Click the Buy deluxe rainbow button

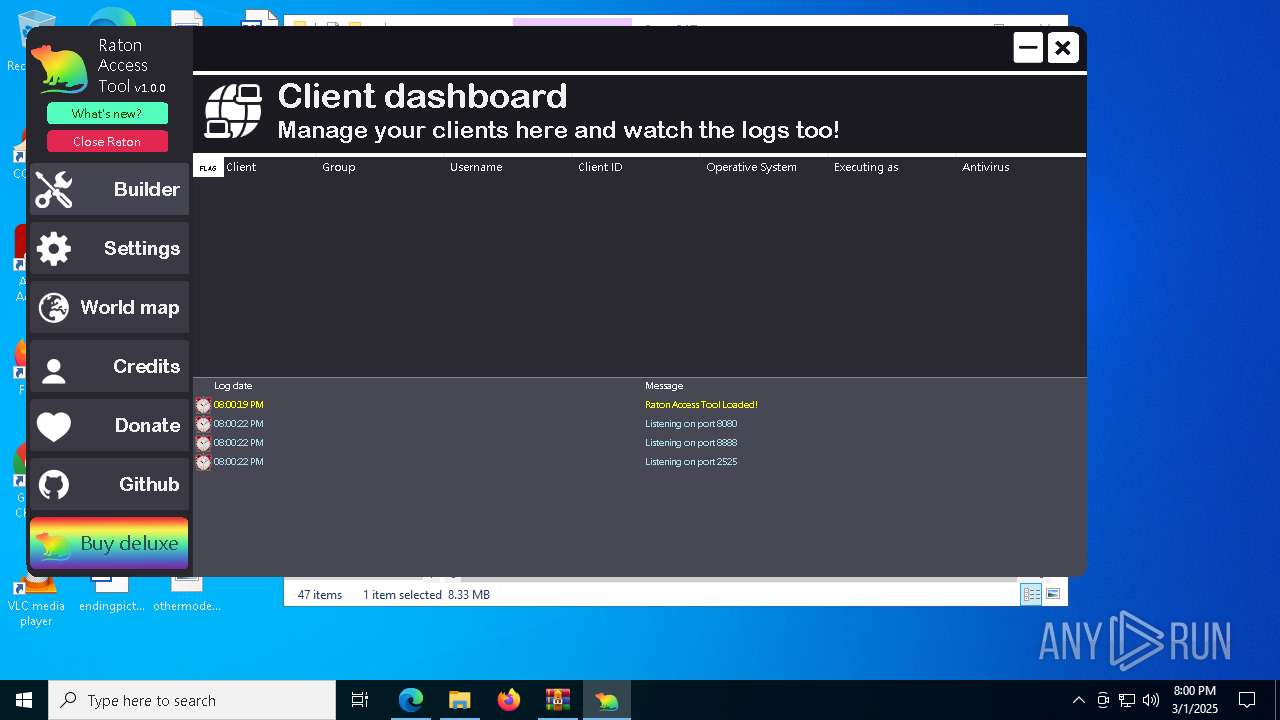pos(109,543)
